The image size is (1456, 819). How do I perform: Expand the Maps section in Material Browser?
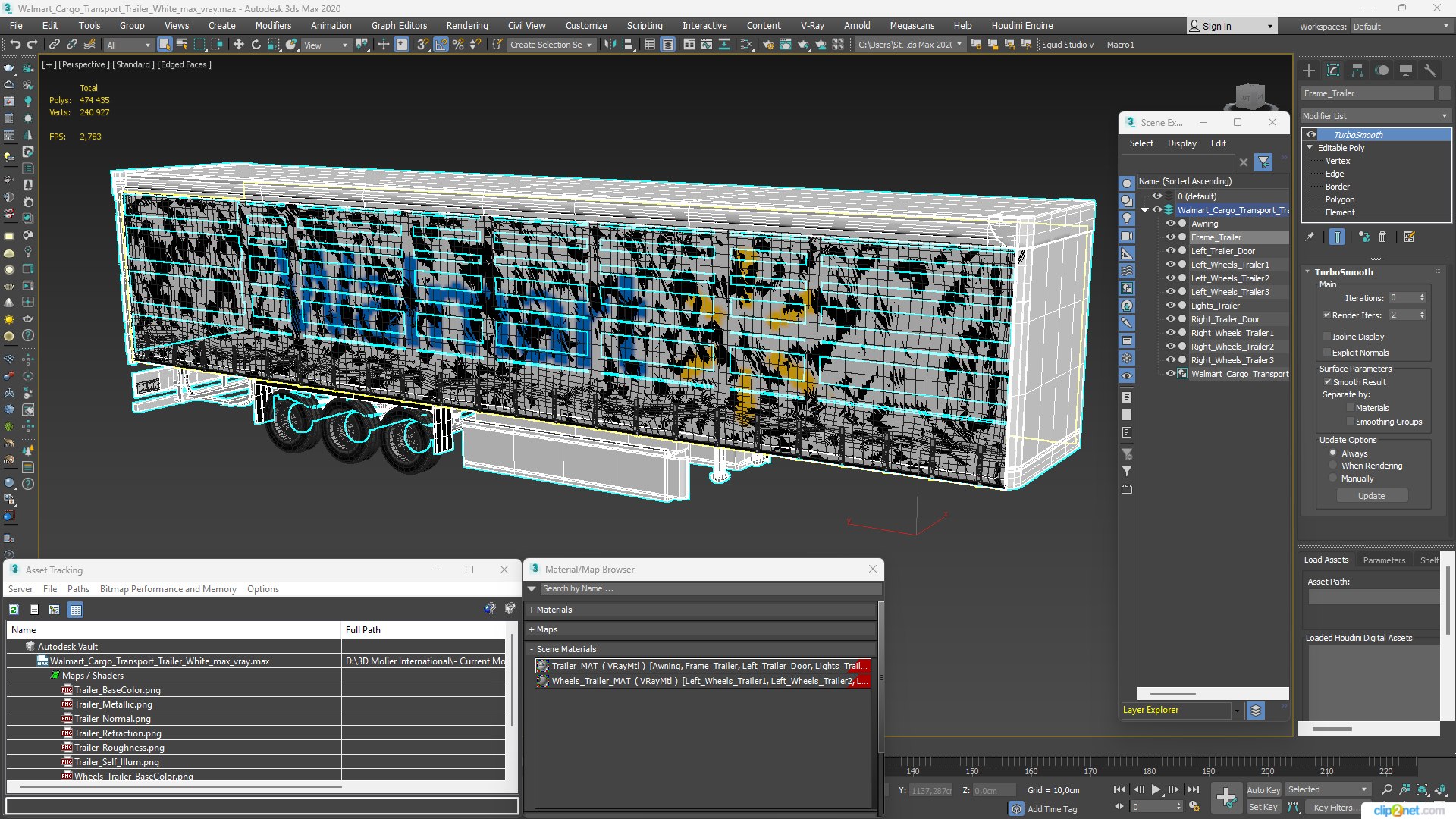tap(701, 629)
